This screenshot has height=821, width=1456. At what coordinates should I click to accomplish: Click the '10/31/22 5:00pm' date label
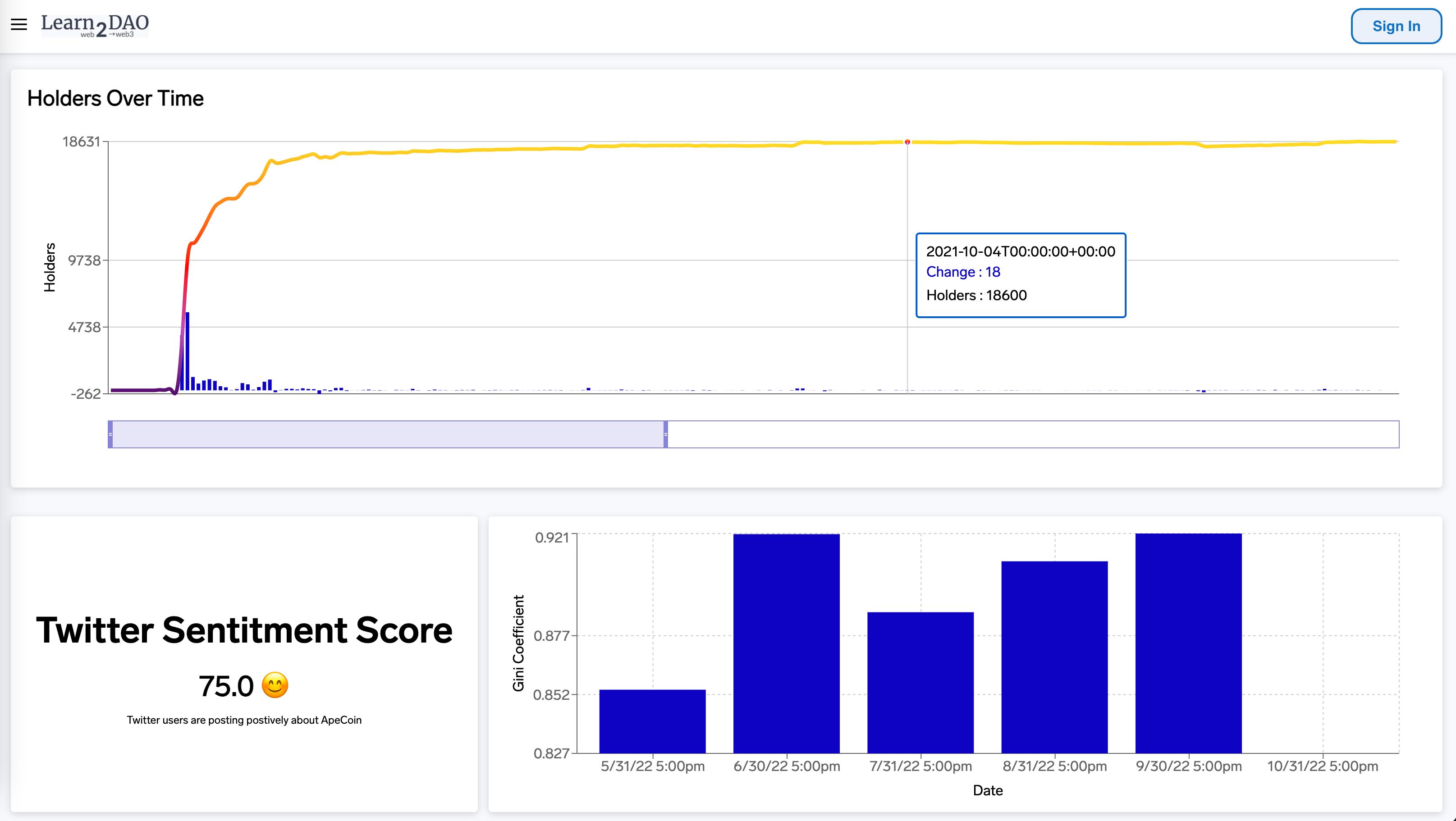[x=1323, y=766]
